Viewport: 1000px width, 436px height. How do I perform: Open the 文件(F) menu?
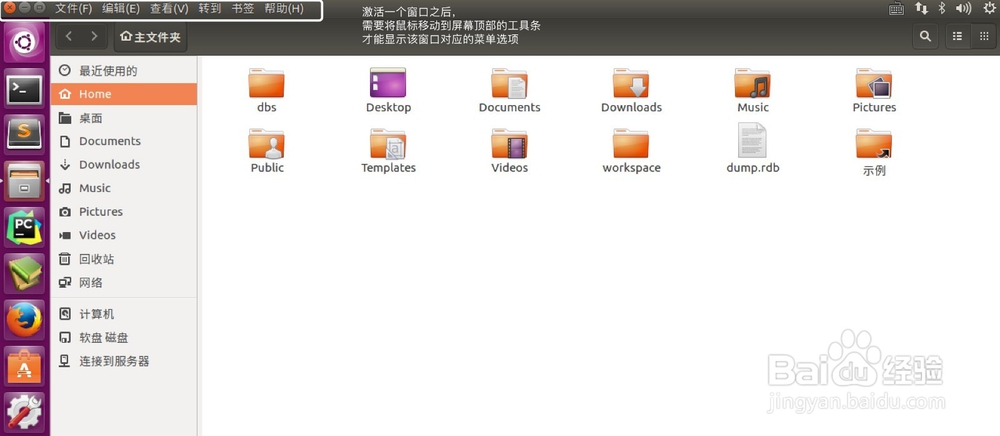click(74, 9)
